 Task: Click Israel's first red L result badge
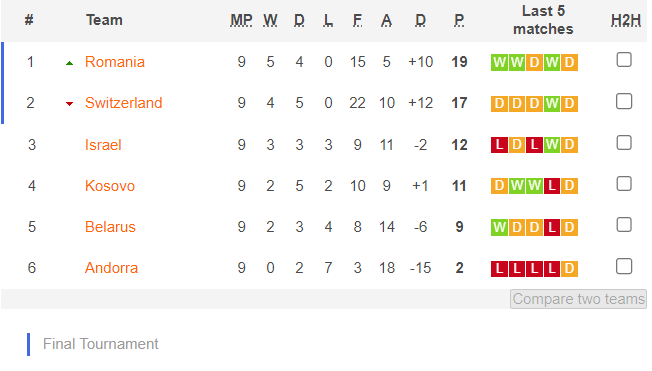(499, 145)
